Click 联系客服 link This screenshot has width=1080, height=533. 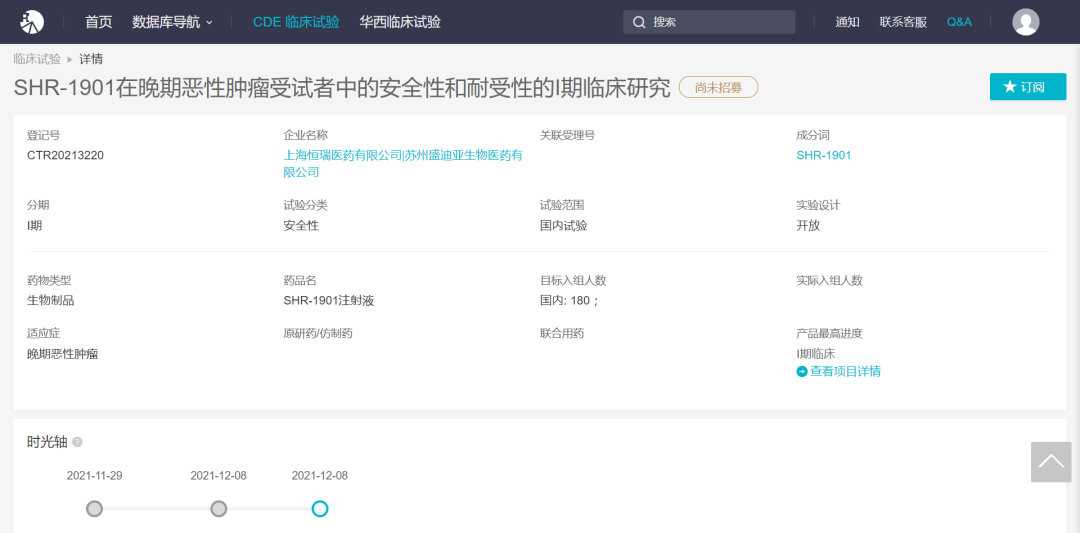coord(903,22)
